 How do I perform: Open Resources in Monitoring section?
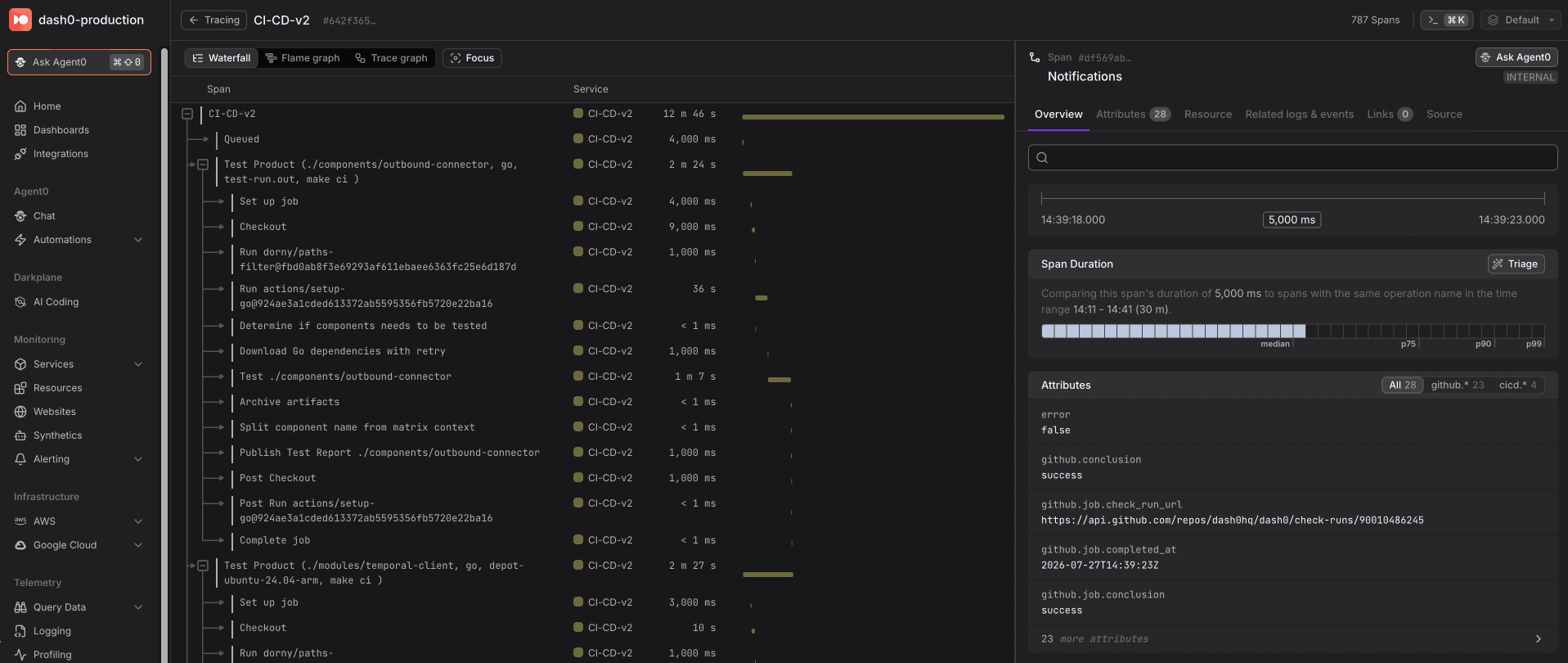57,388
